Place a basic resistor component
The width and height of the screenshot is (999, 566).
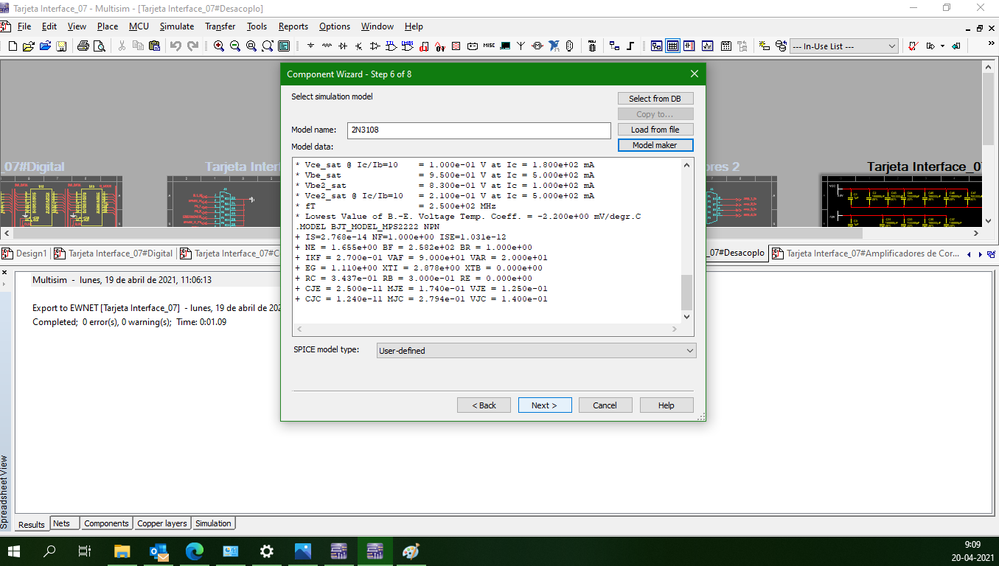coord(327,46)
